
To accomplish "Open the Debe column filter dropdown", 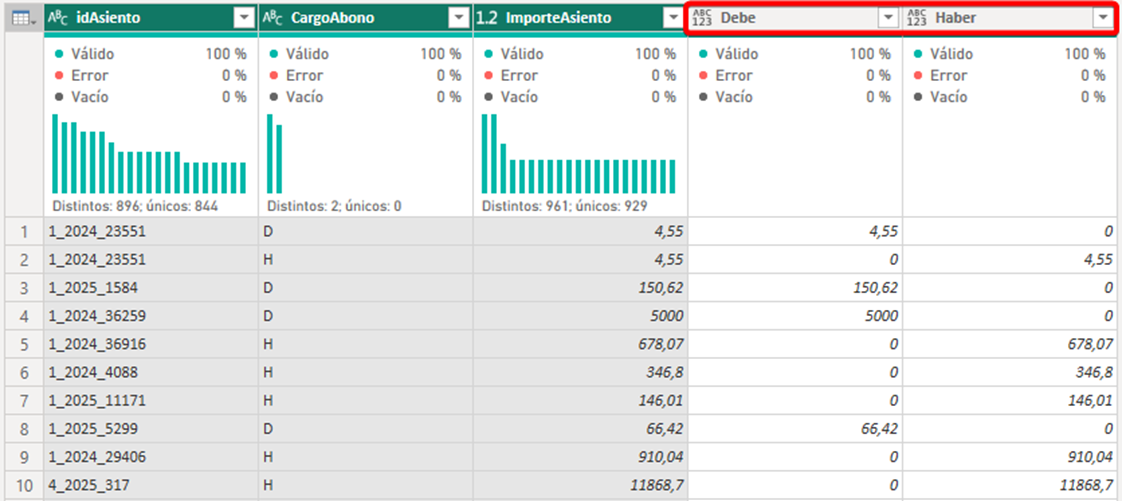I will pos(887,18).
